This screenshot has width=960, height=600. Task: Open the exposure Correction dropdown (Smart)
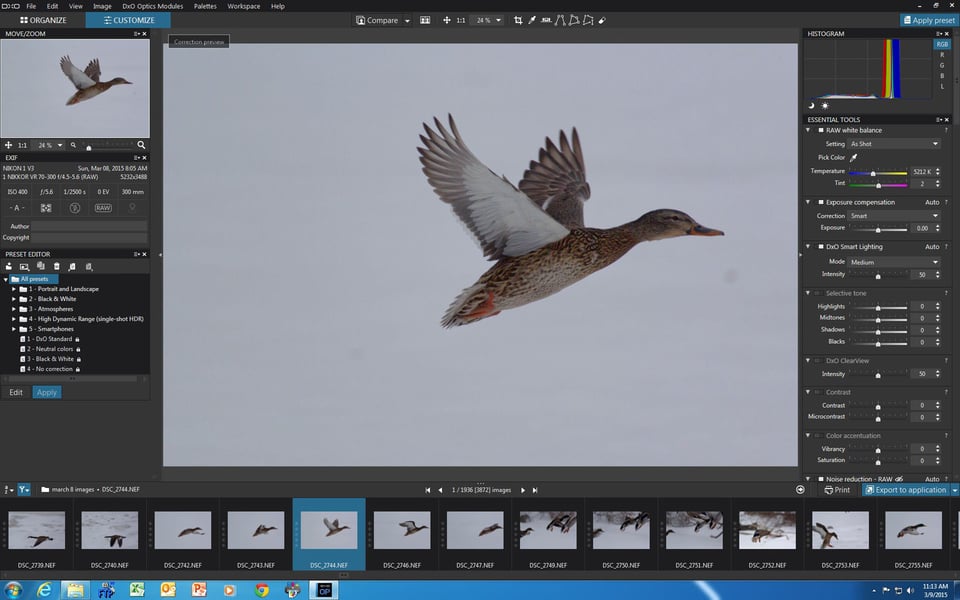point(894,216)
